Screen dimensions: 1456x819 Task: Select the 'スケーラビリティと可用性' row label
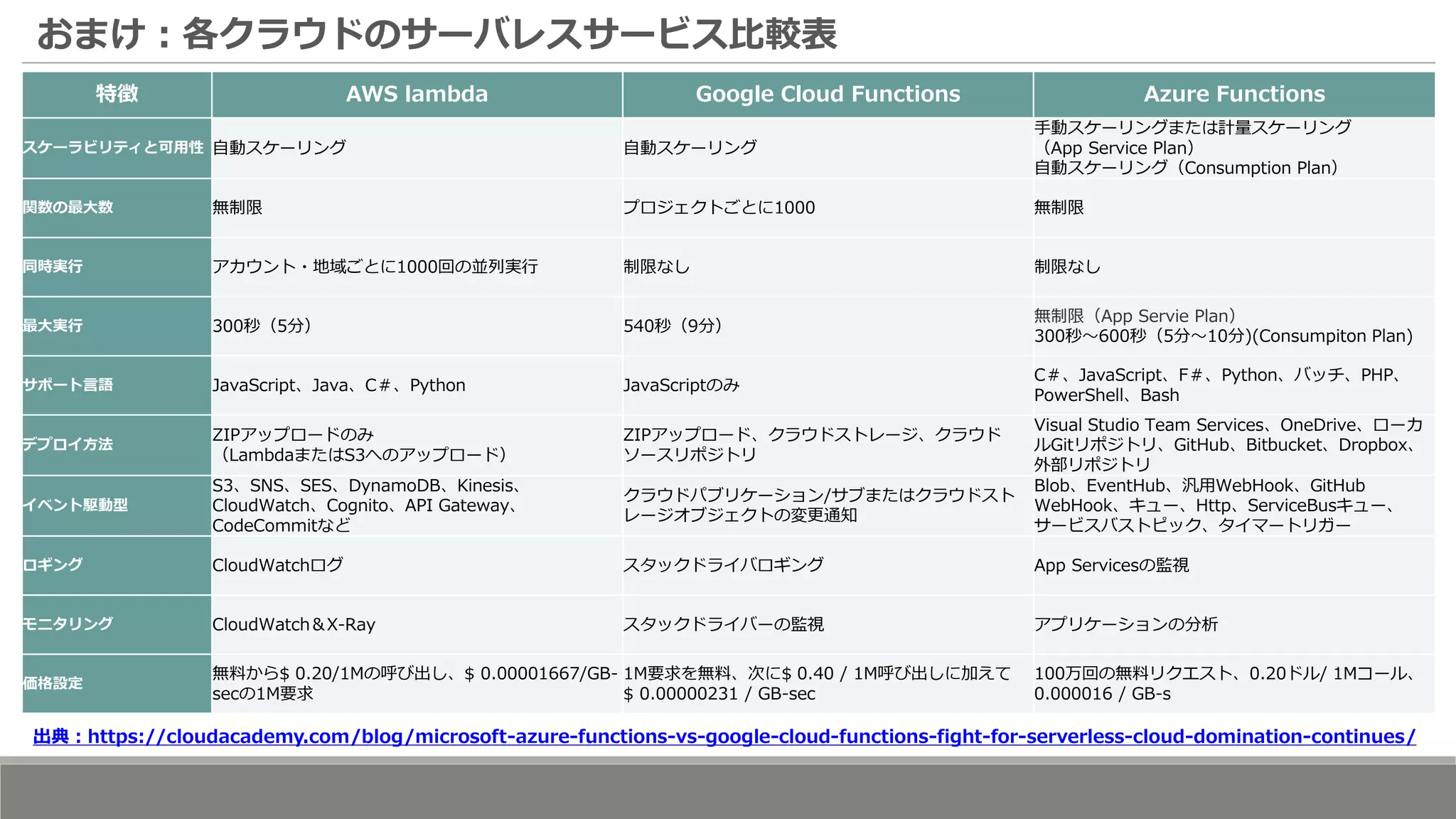[117, 148]
